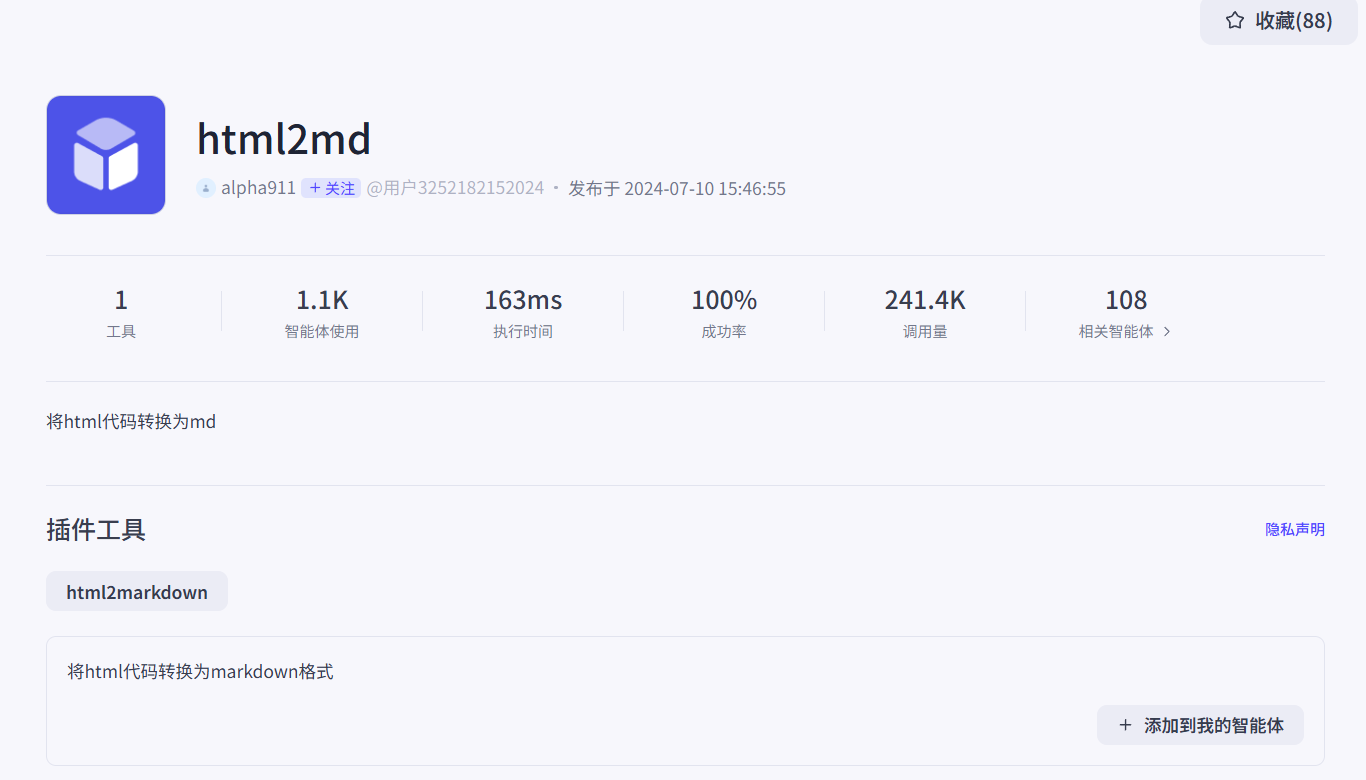Expand 相关智能体 via the chevron arrow
1366x780 pixels.
[1167, 332]
